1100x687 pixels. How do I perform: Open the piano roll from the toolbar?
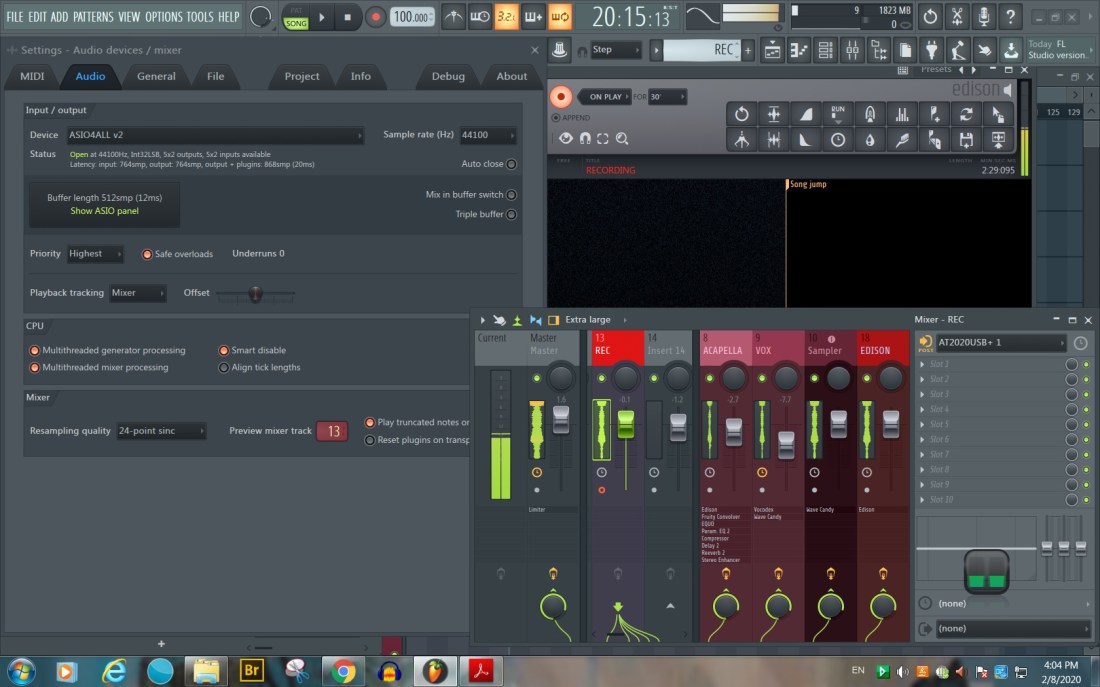pyautogui.click(x=799, y=50)
